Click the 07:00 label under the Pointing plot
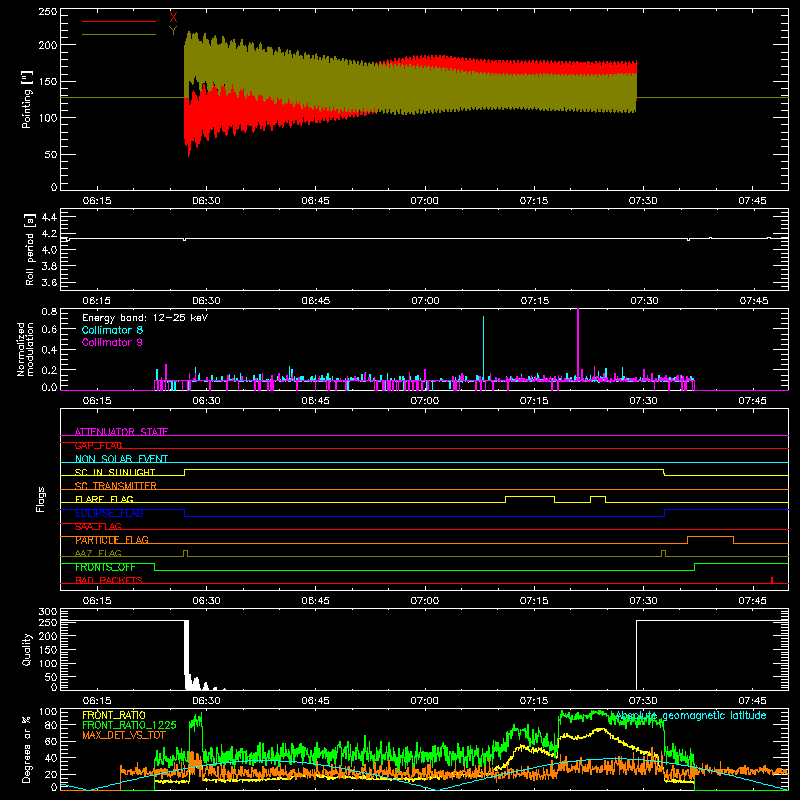Viewport: 800px width, 800px height. [x=424, y=201]
